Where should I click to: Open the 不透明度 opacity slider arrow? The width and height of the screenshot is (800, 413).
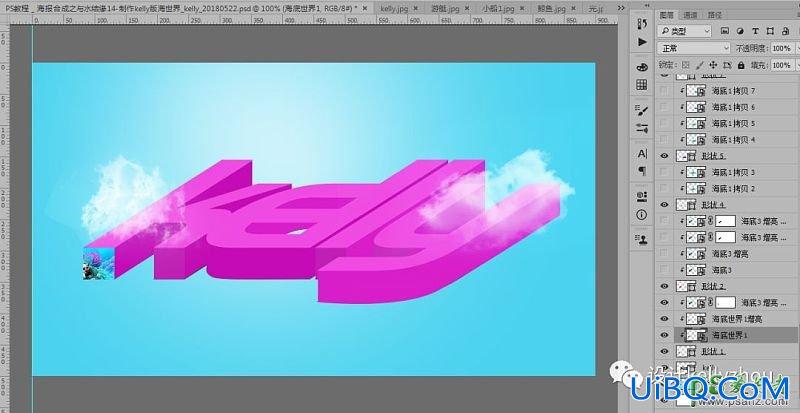pos(796,48)
